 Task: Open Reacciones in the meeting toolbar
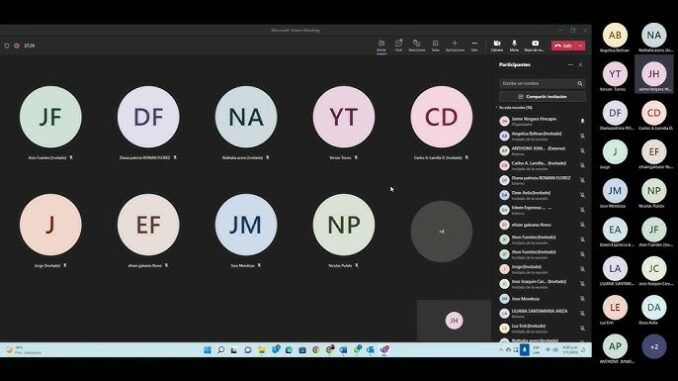click(416, 45)
